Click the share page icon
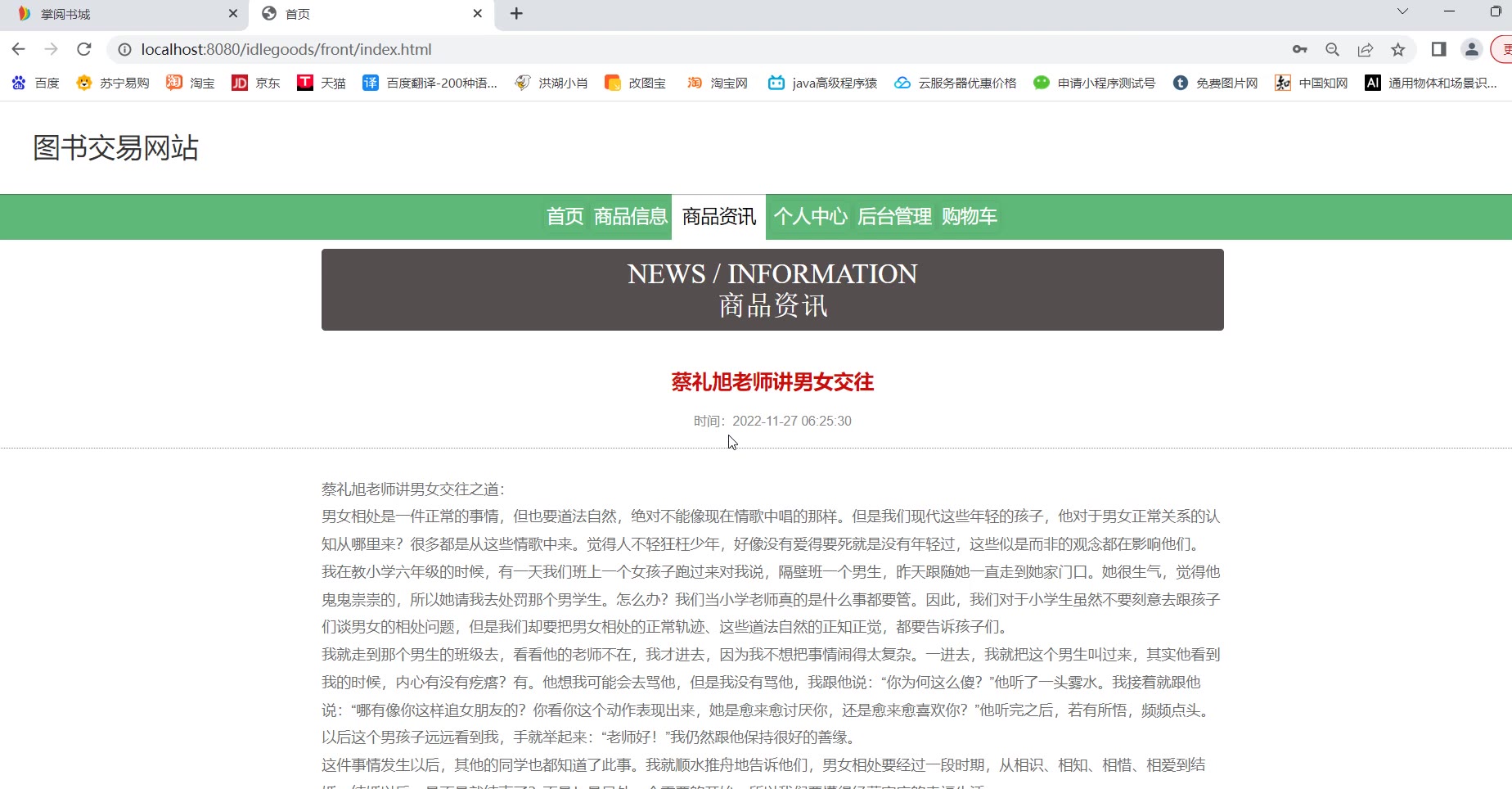Viewport: 1512px width, 789px height. pos(1365,49)
